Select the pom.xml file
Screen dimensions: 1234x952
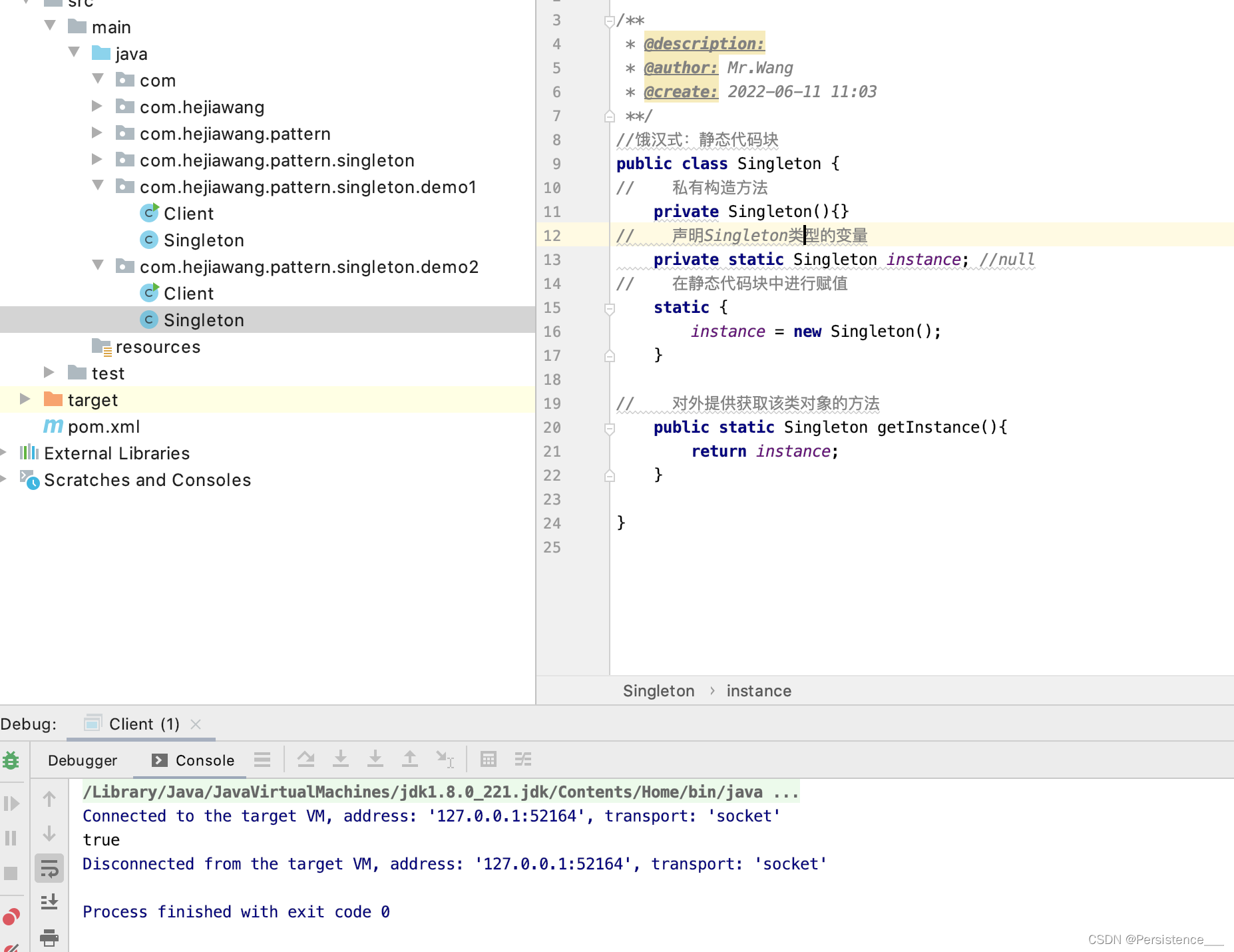[91, 427]
